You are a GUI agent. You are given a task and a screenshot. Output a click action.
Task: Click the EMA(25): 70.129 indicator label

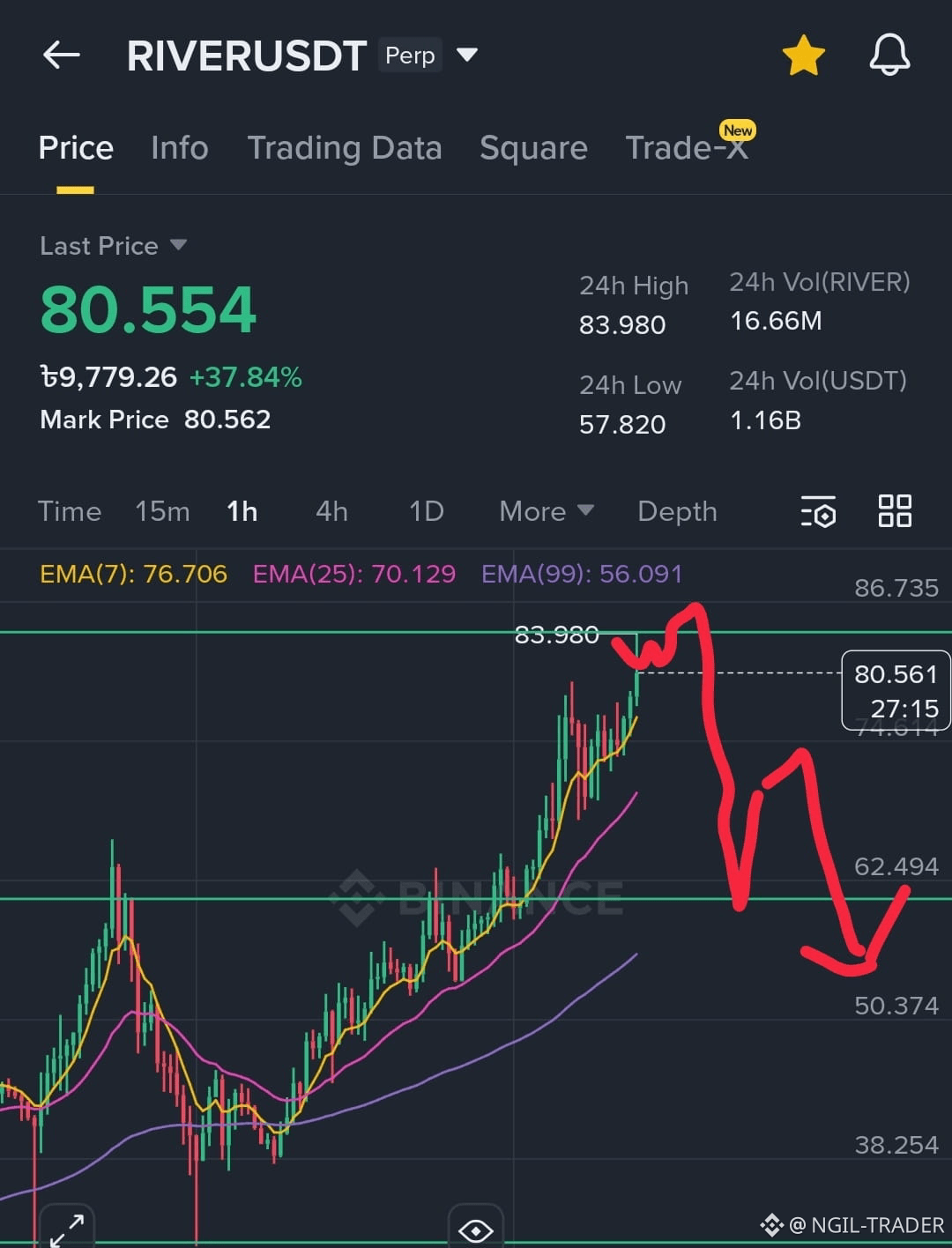(x=354, y=575)
